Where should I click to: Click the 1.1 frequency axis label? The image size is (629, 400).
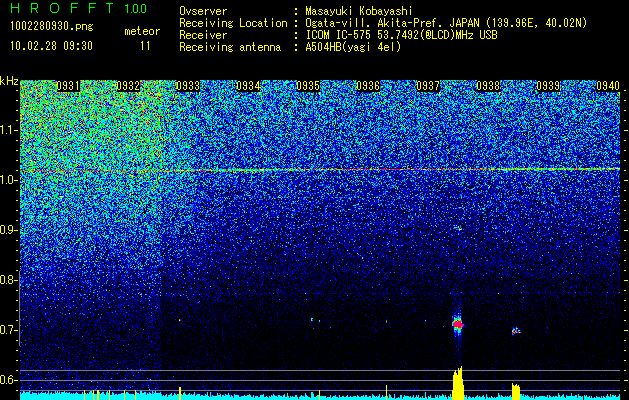pos(8,131)
